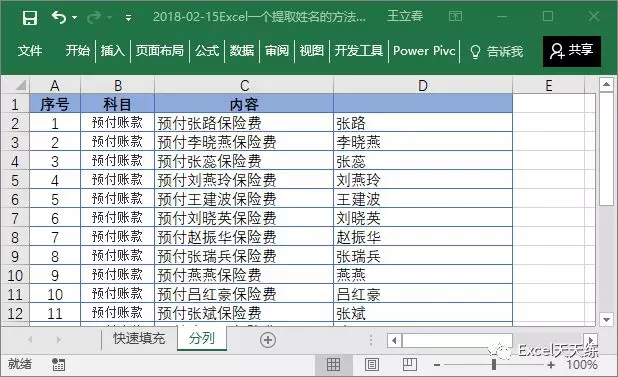Switch to the 审阅 ribbon tab
This screenshot has height=377, width=618.
coord(277,50)
